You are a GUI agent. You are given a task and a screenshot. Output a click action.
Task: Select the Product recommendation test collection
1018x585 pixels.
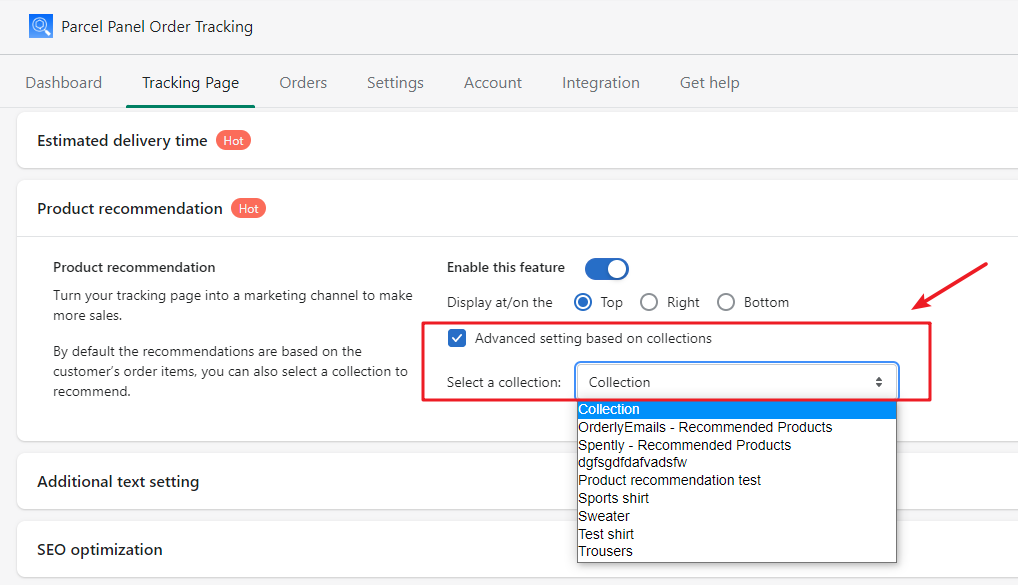(x=737, y=480)
